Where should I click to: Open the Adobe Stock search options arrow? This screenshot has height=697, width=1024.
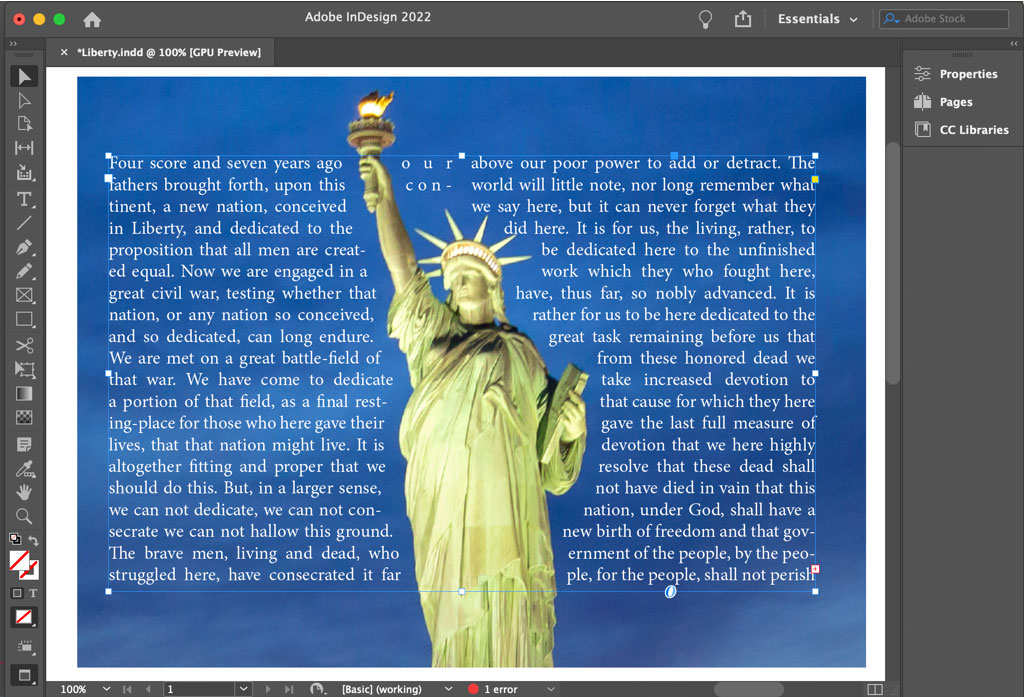[891, 19]
